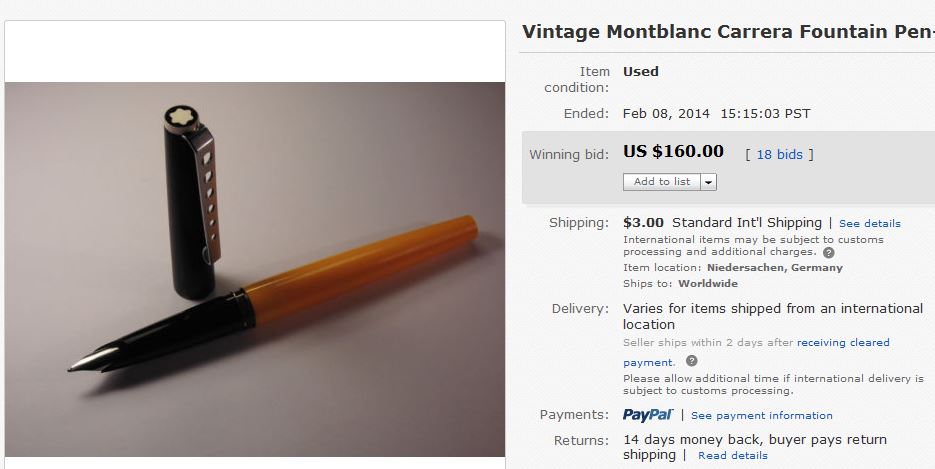
Task: Open Read details for returns policy
Action: click(x=733, y=456)
